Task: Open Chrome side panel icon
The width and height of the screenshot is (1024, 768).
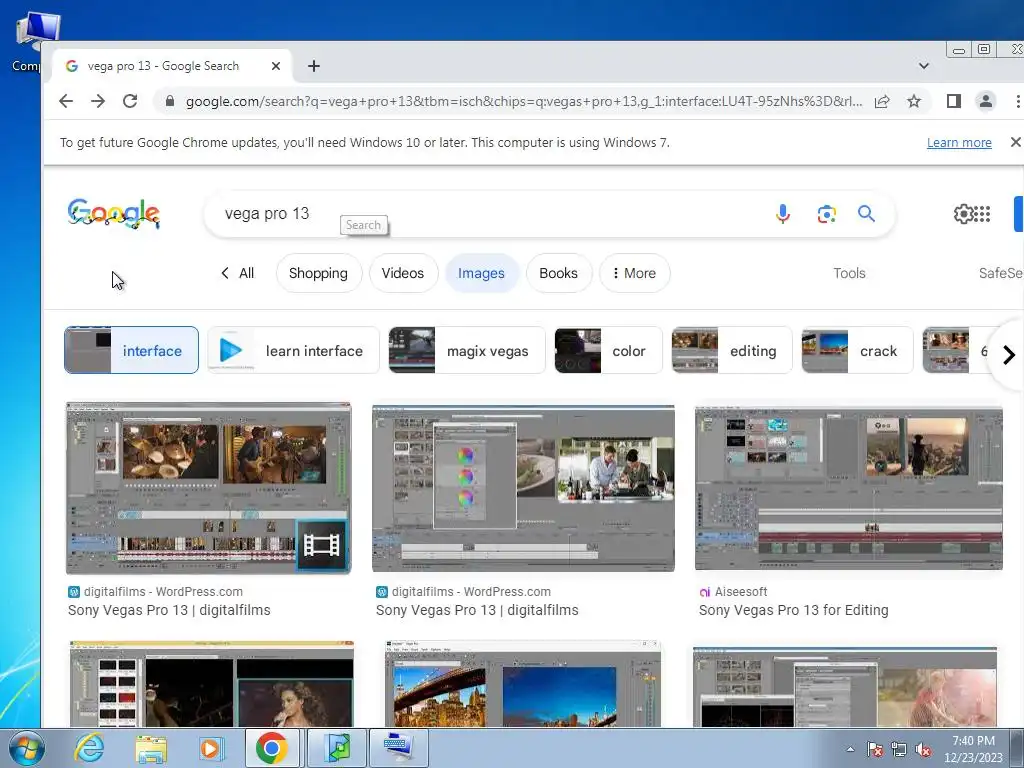Action: (x=953, y=101)
